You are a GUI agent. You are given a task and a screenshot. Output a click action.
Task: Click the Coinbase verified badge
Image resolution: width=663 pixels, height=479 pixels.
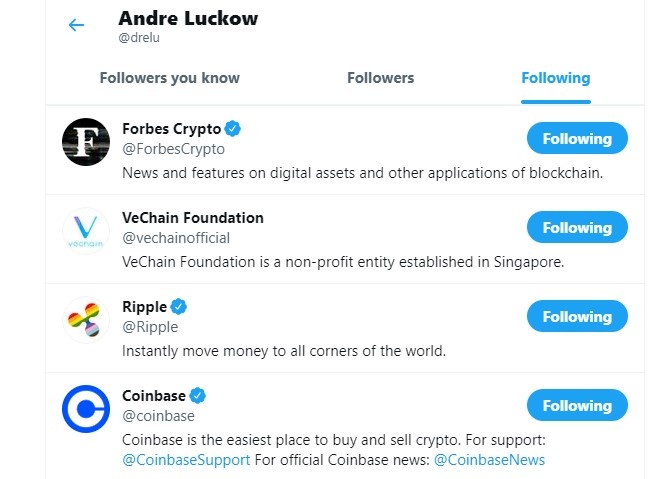tap(198, 396)
